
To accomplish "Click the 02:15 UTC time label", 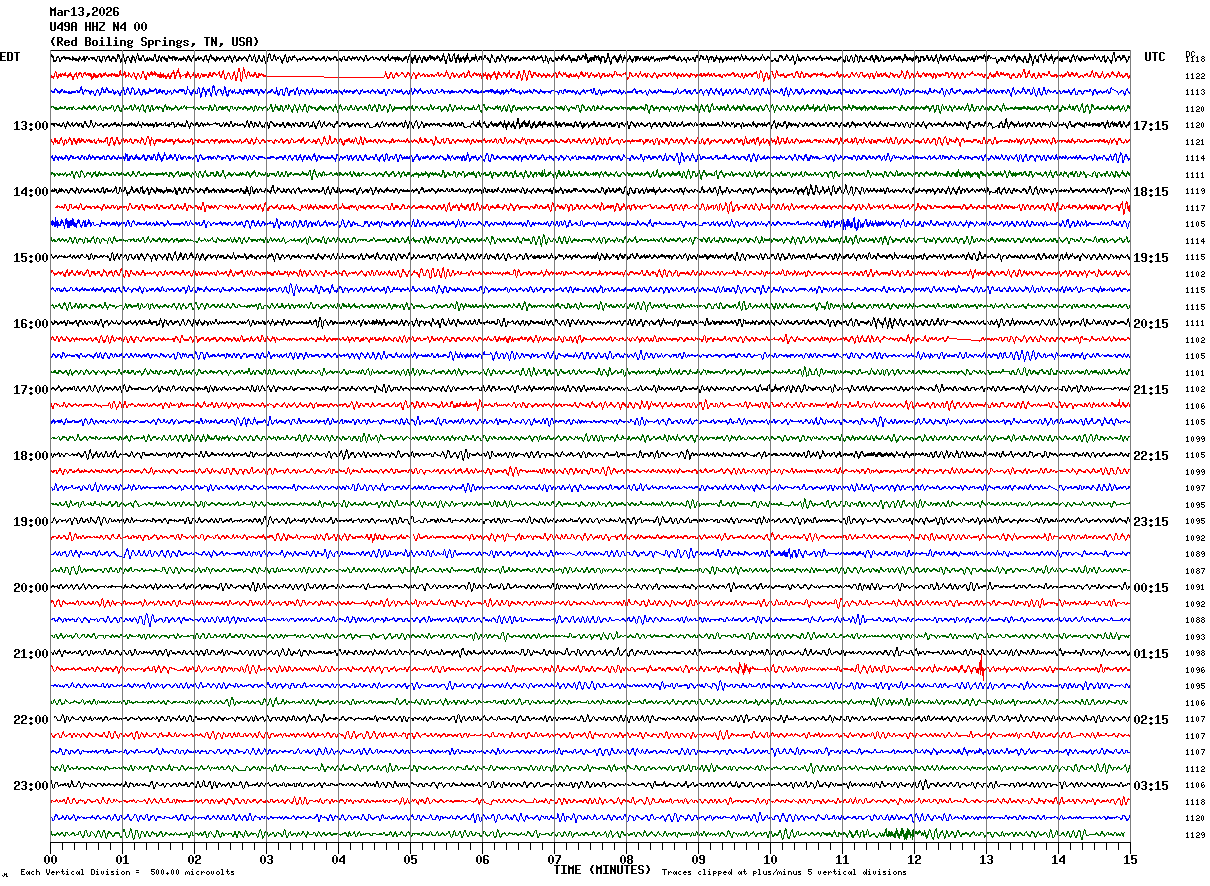I will pos(1151,720).
